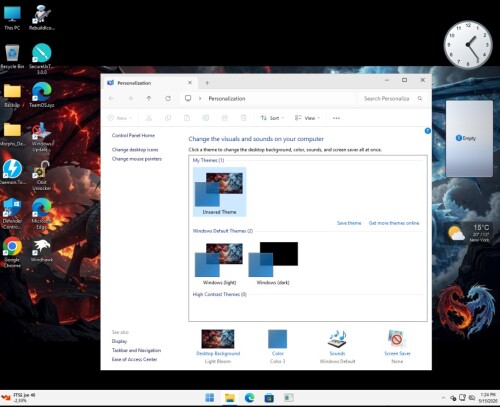Open the Screen Saver settings
The image size is (500, 407).
397,346
